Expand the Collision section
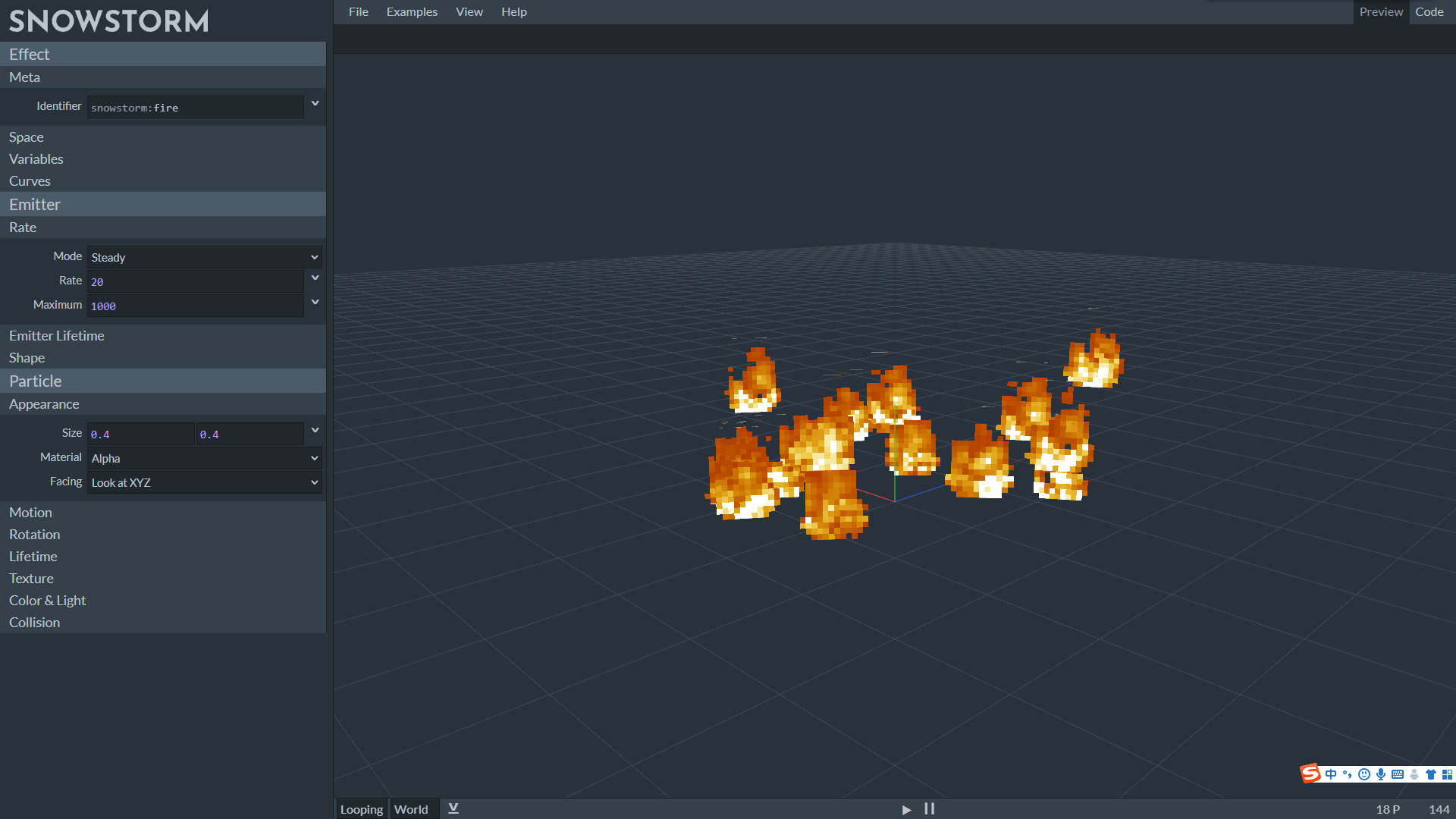This screenshot has width=1456, height=819. (x=163, y=623)
